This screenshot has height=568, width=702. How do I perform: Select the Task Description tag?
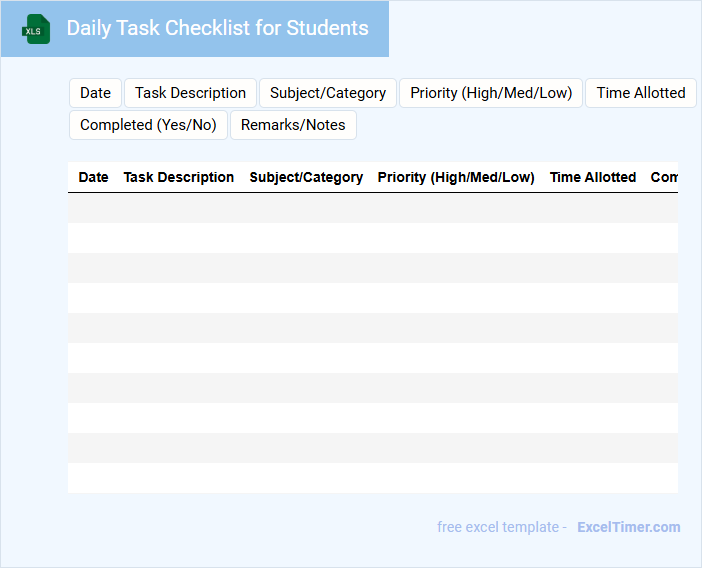190,93
